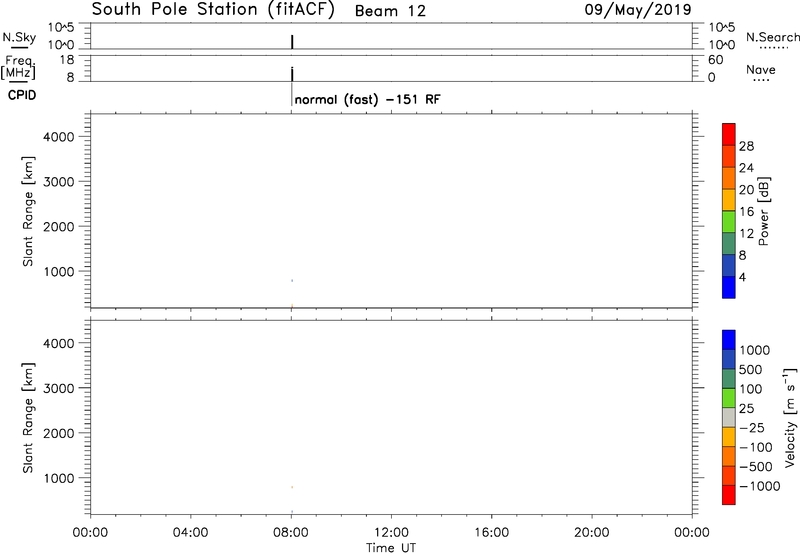Click the CPID marker line at 08:00

[291, 94]
